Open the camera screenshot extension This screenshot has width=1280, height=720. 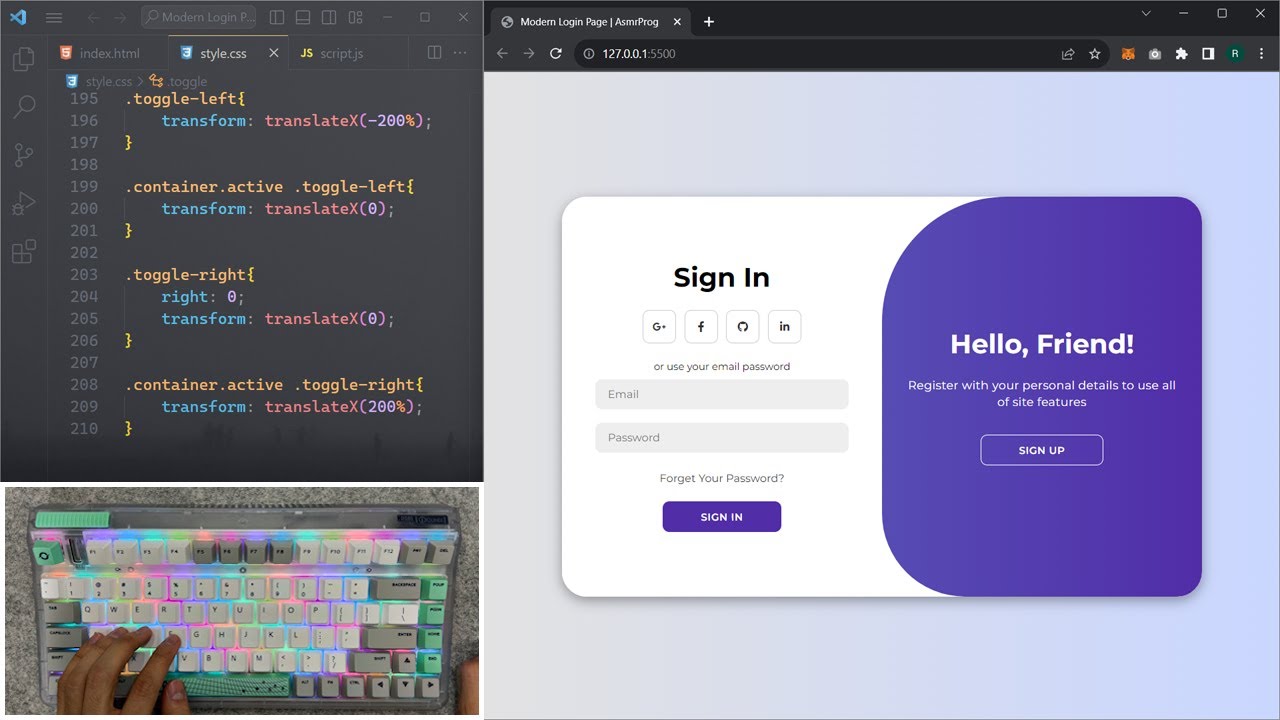tap(1155, 54)
